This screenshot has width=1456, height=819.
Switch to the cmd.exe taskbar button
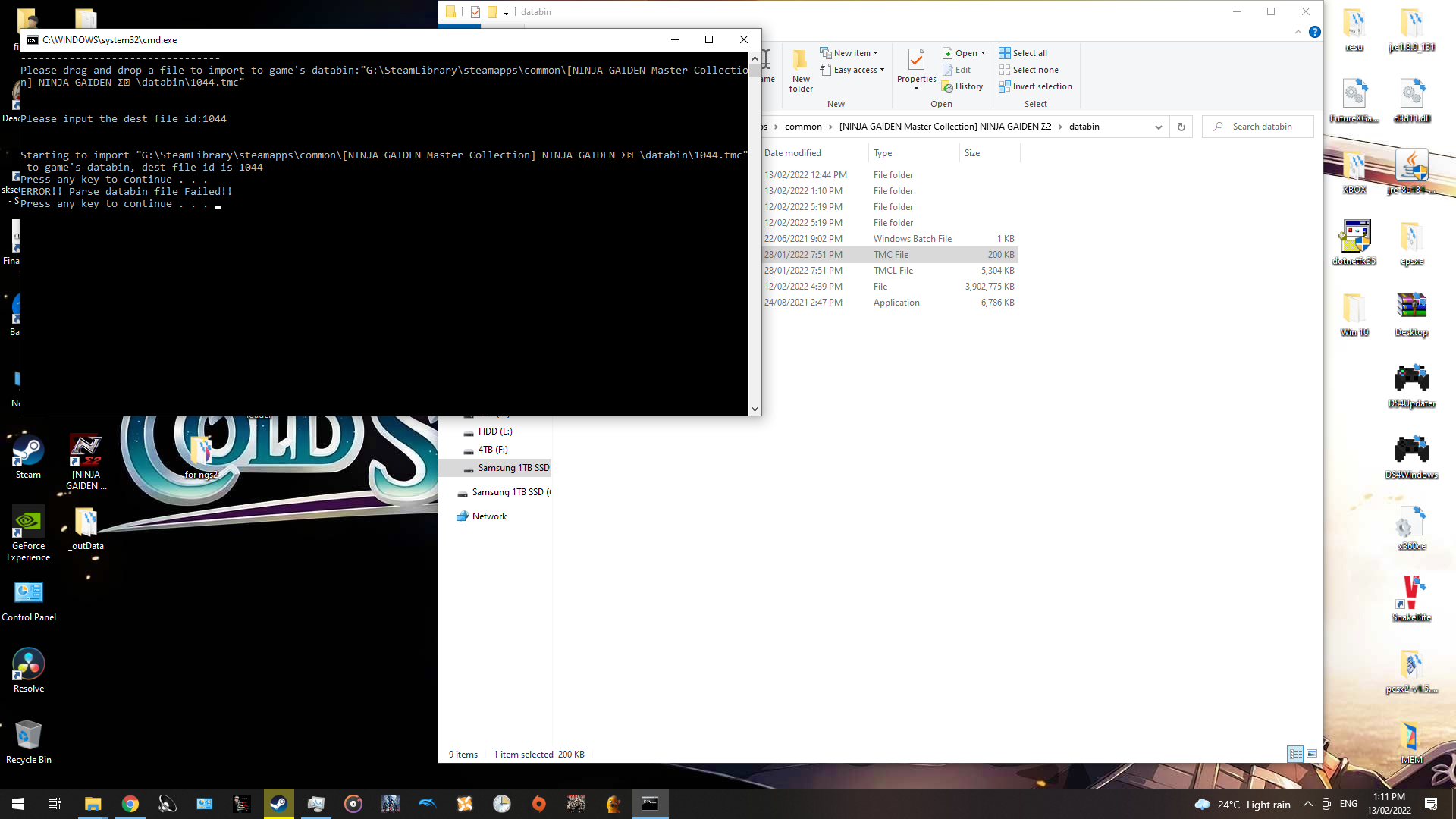point(650,804)
